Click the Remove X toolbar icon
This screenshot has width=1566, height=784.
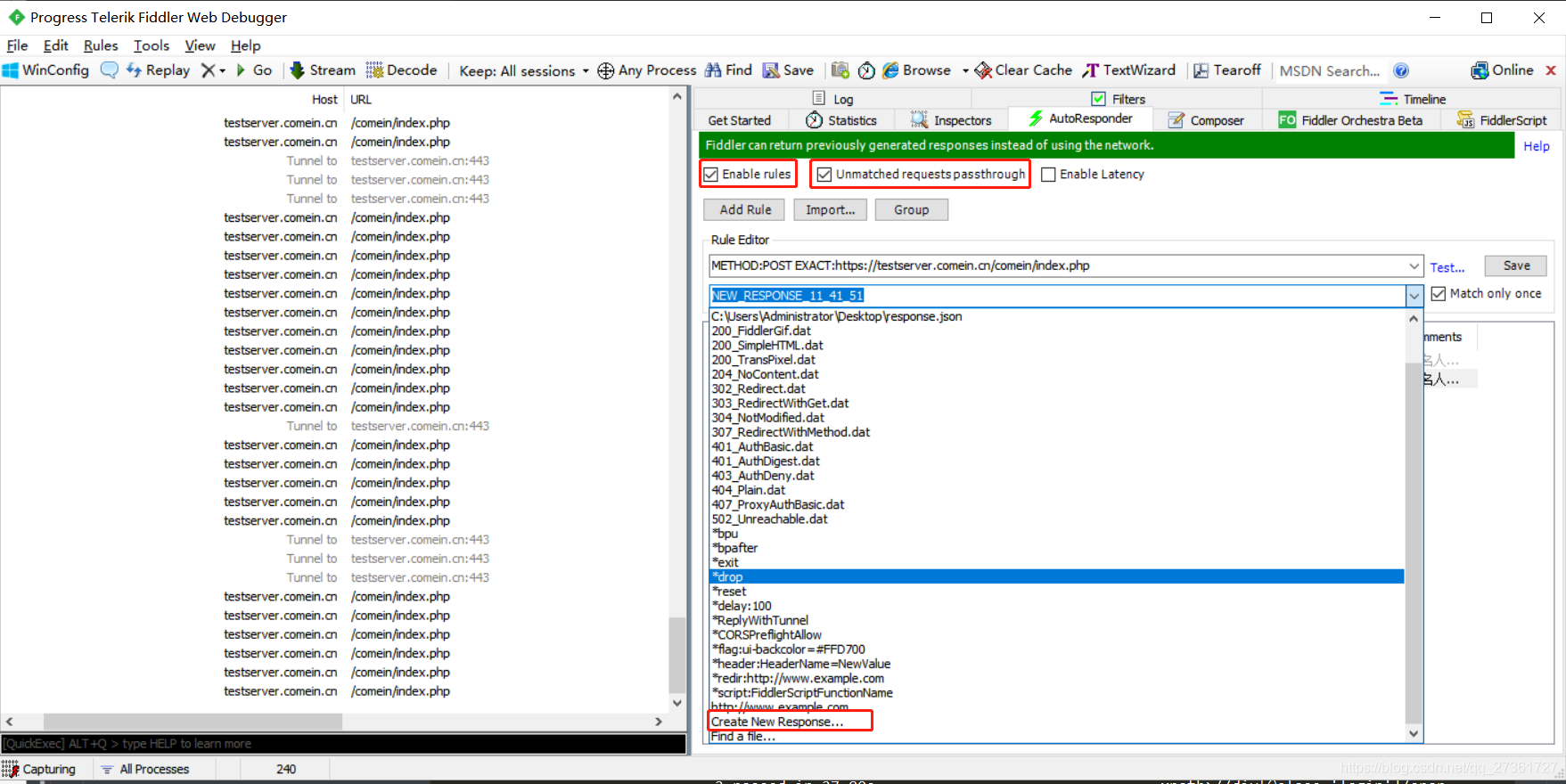[208, 70]
